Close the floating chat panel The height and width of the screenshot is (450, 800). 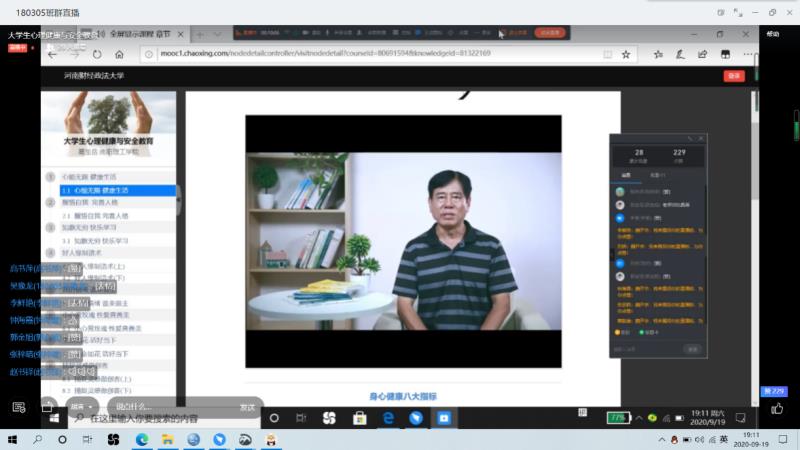click(701, 138)
